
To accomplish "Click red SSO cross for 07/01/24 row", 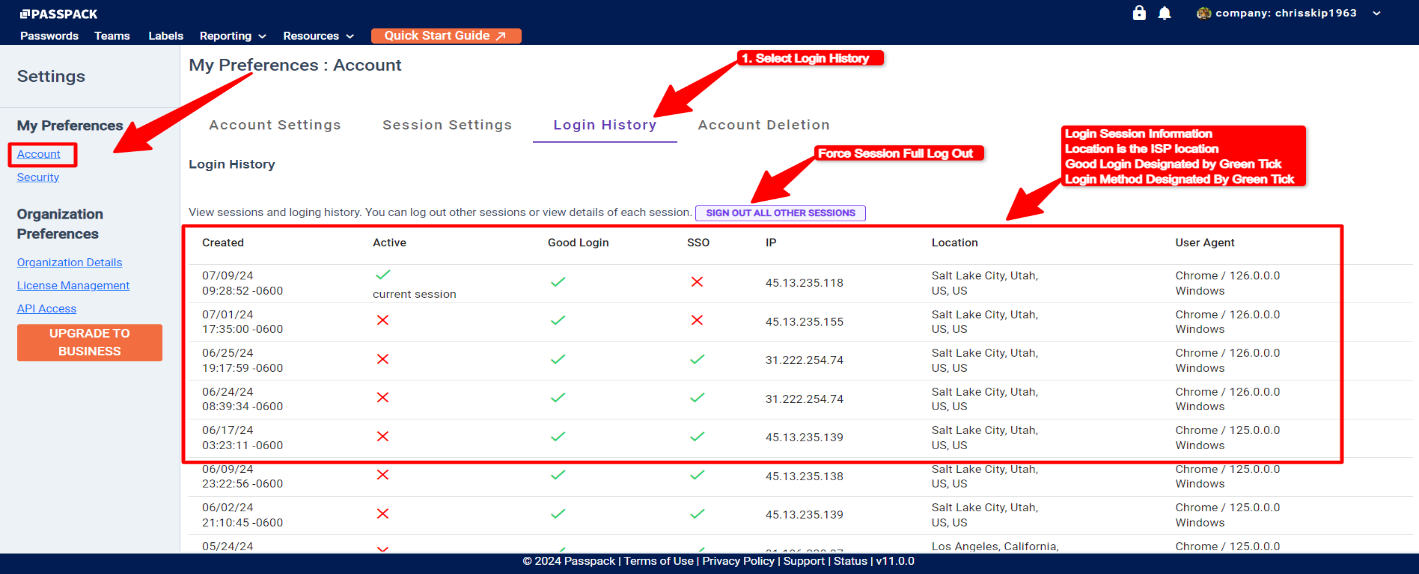I will coord(697,320).
